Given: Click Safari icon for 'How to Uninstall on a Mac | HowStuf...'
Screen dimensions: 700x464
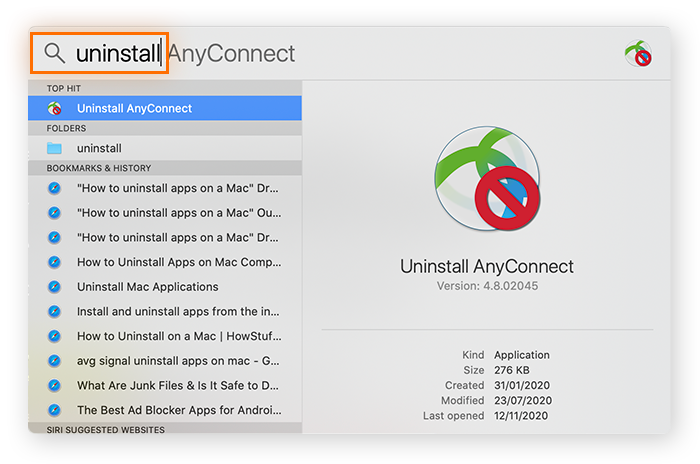Looking at the screenshot, I should (54, 336).
